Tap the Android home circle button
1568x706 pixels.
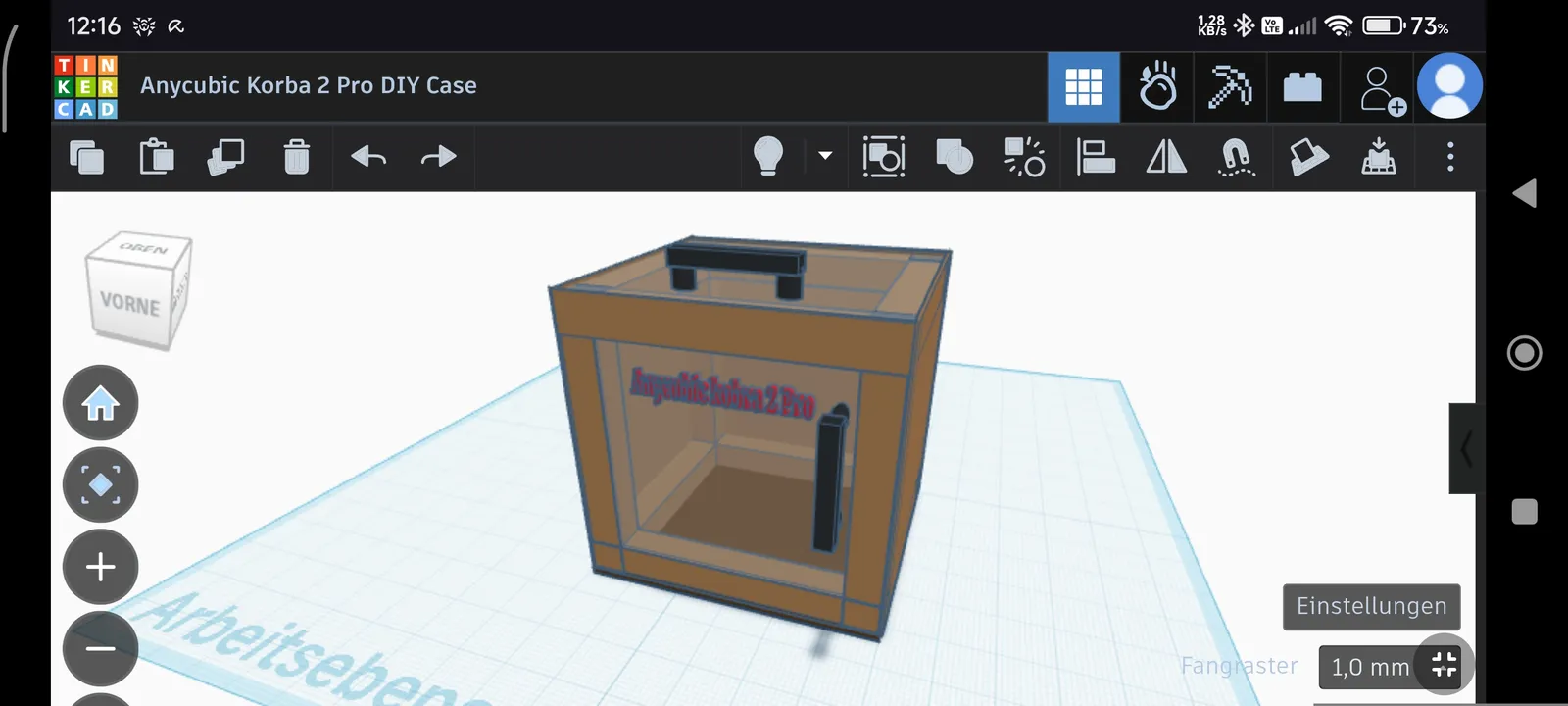click(x=1524, y=353)
